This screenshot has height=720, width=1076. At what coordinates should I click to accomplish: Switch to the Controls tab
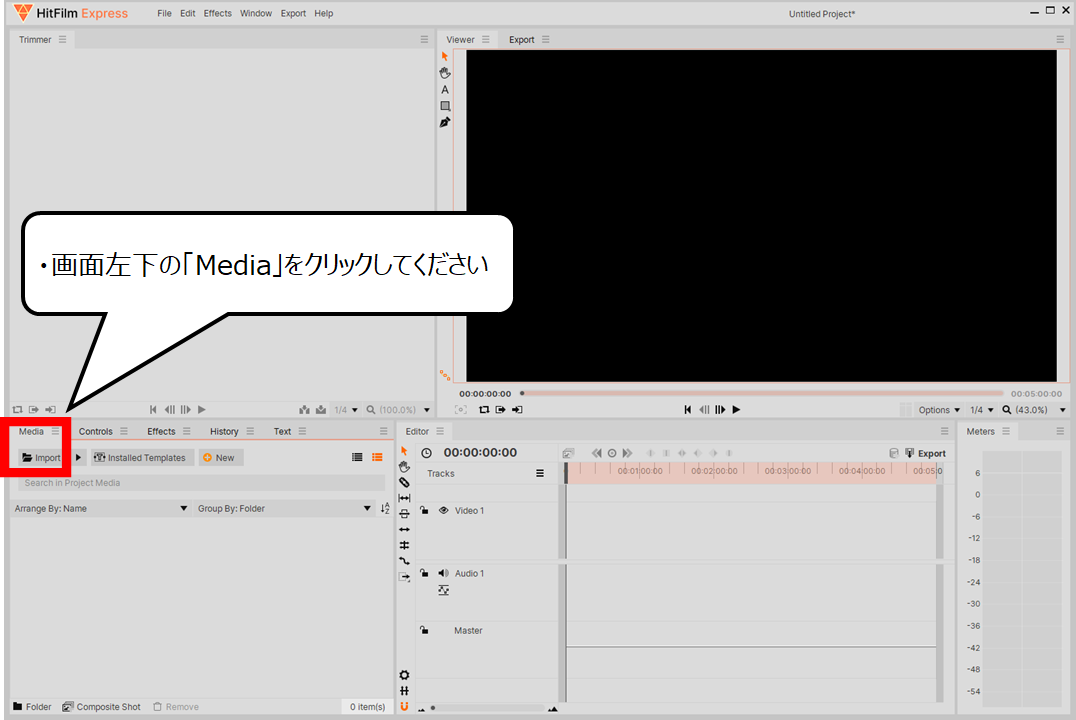(x=95, y=431)
